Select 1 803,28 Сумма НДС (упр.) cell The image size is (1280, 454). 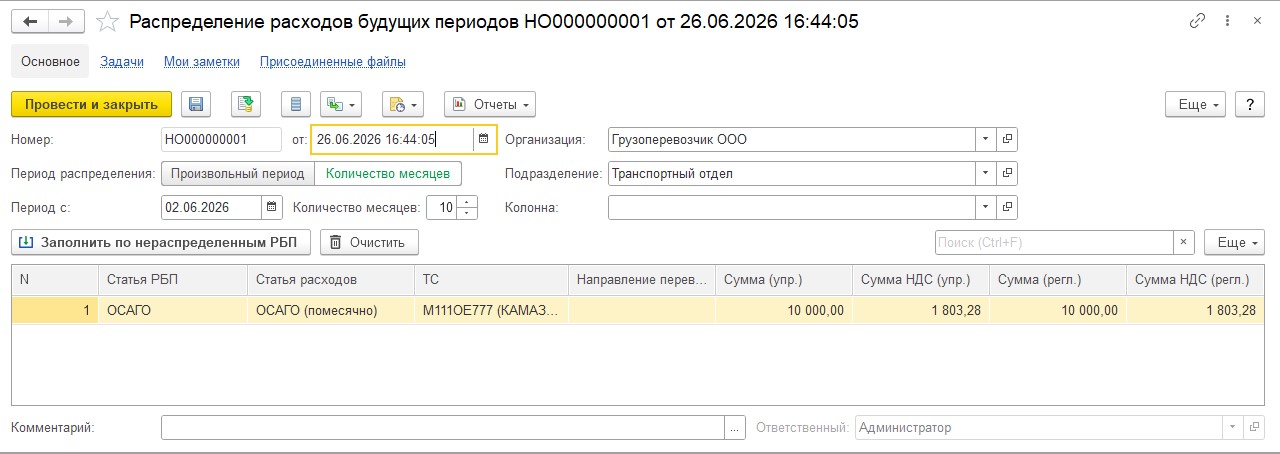click(x=920, y=310)
